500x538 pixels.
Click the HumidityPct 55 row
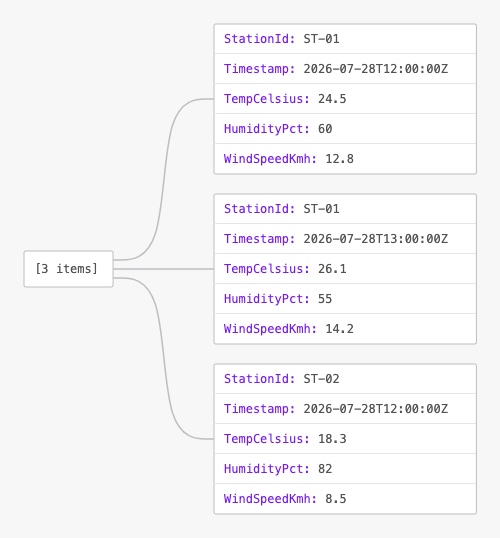345,299
